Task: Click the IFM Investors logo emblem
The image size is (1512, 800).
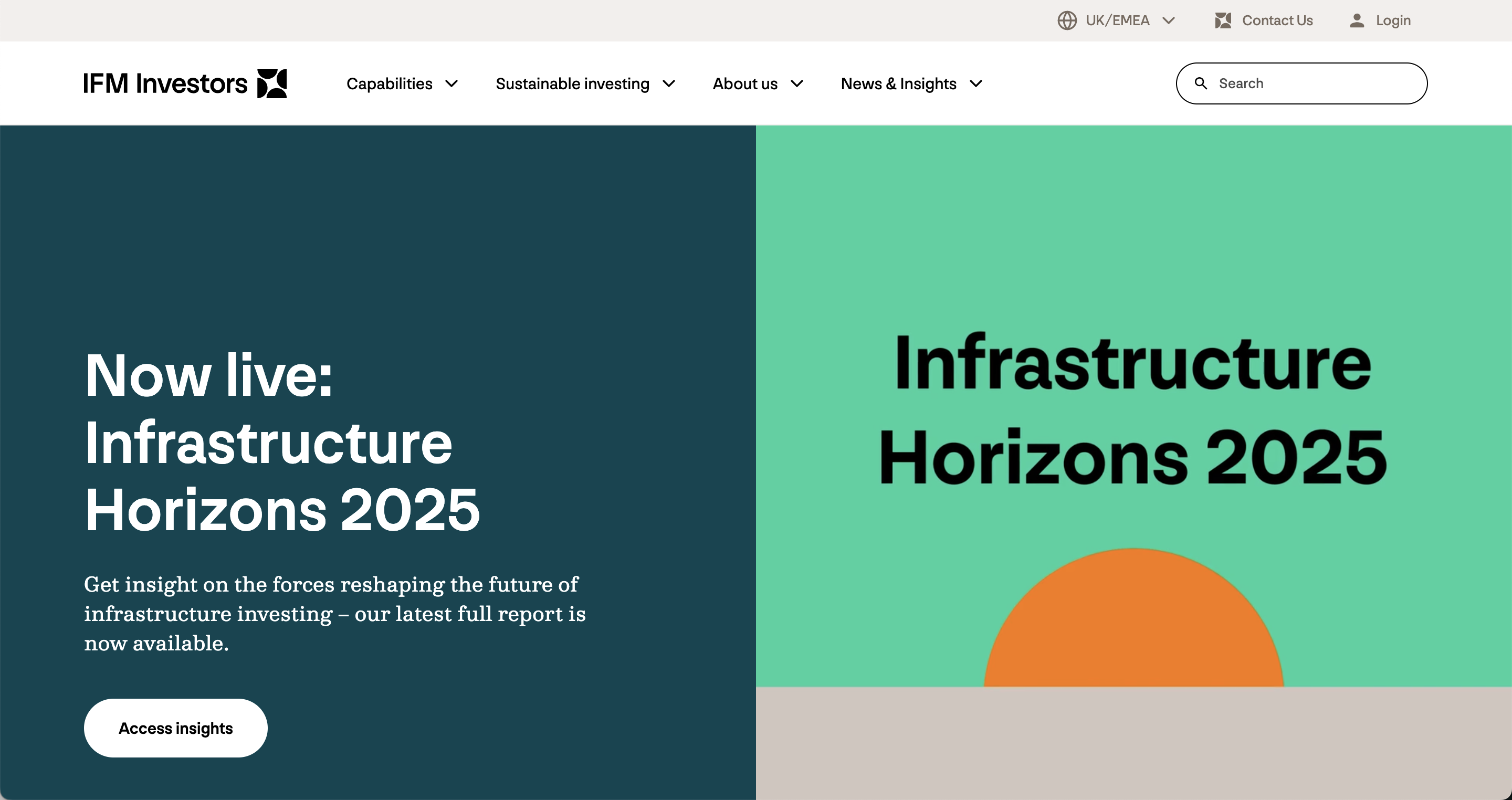Action: [272, 83]
